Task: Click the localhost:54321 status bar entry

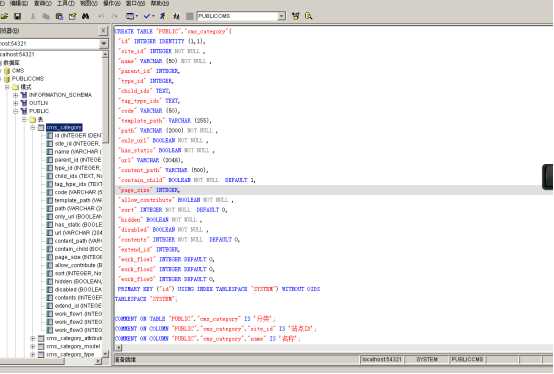Action: tap(382, 360)
